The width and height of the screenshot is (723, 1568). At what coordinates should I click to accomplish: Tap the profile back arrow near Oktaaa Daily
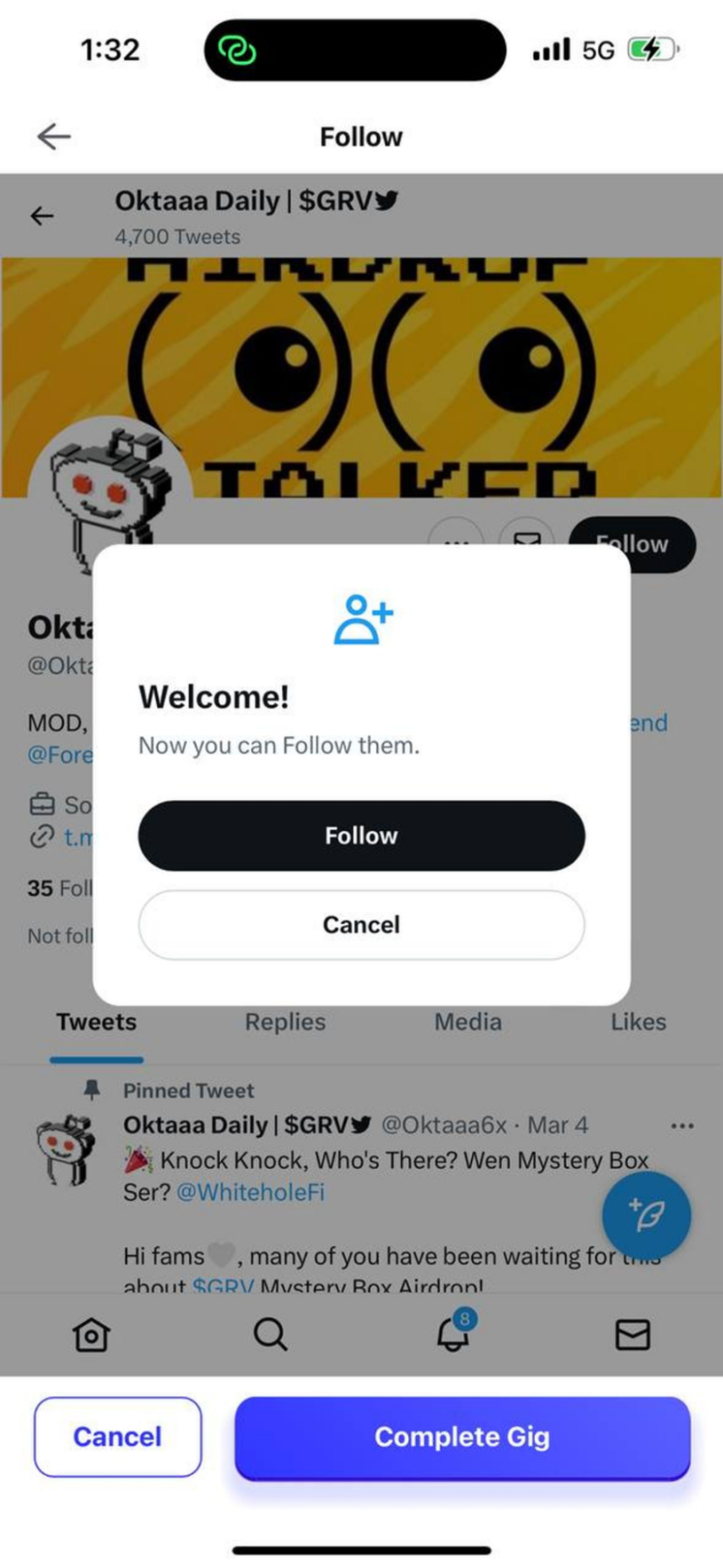[x=42, y=216]
